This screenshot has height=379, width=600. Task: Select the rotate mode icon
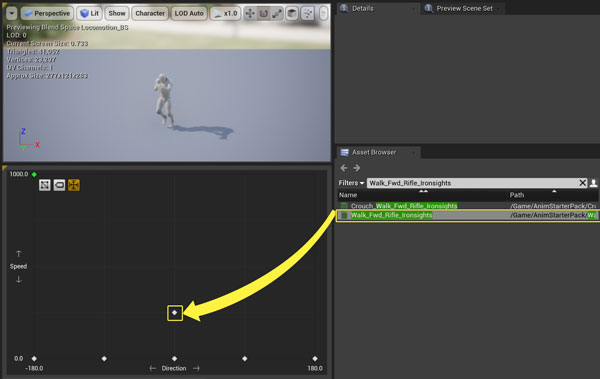click(263, 14)
